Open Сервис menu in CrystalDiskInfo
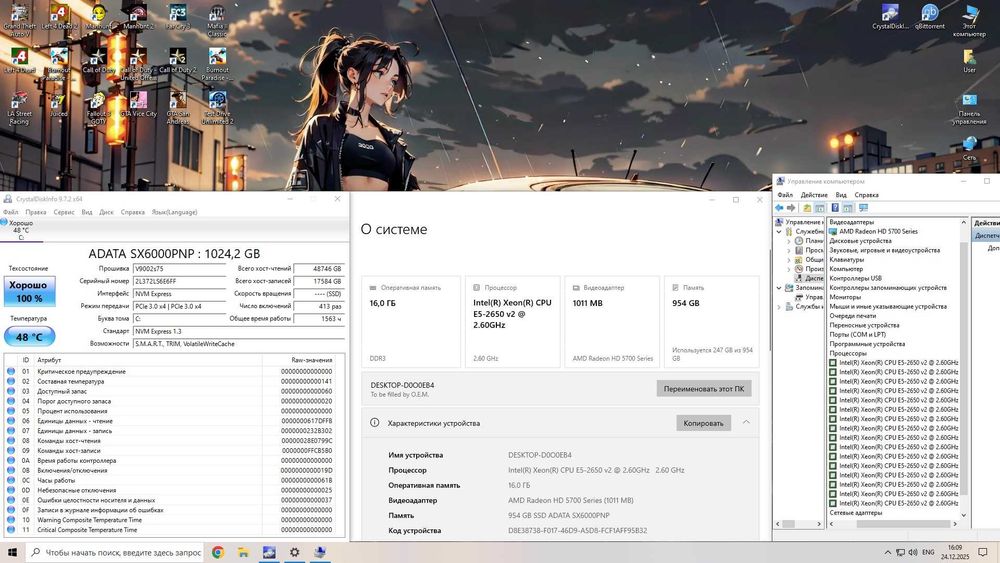This screenshot has width=1000, height=563. pos(64,212)
